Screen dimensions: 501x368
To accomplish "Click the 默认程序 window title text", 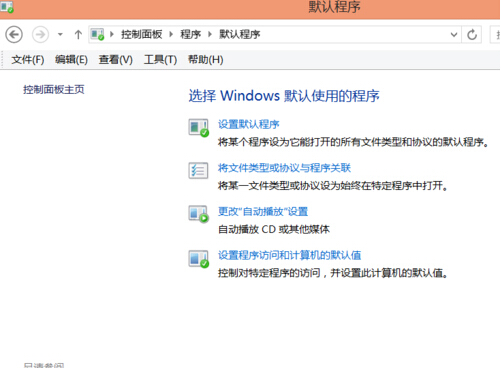I will point(334,7).
